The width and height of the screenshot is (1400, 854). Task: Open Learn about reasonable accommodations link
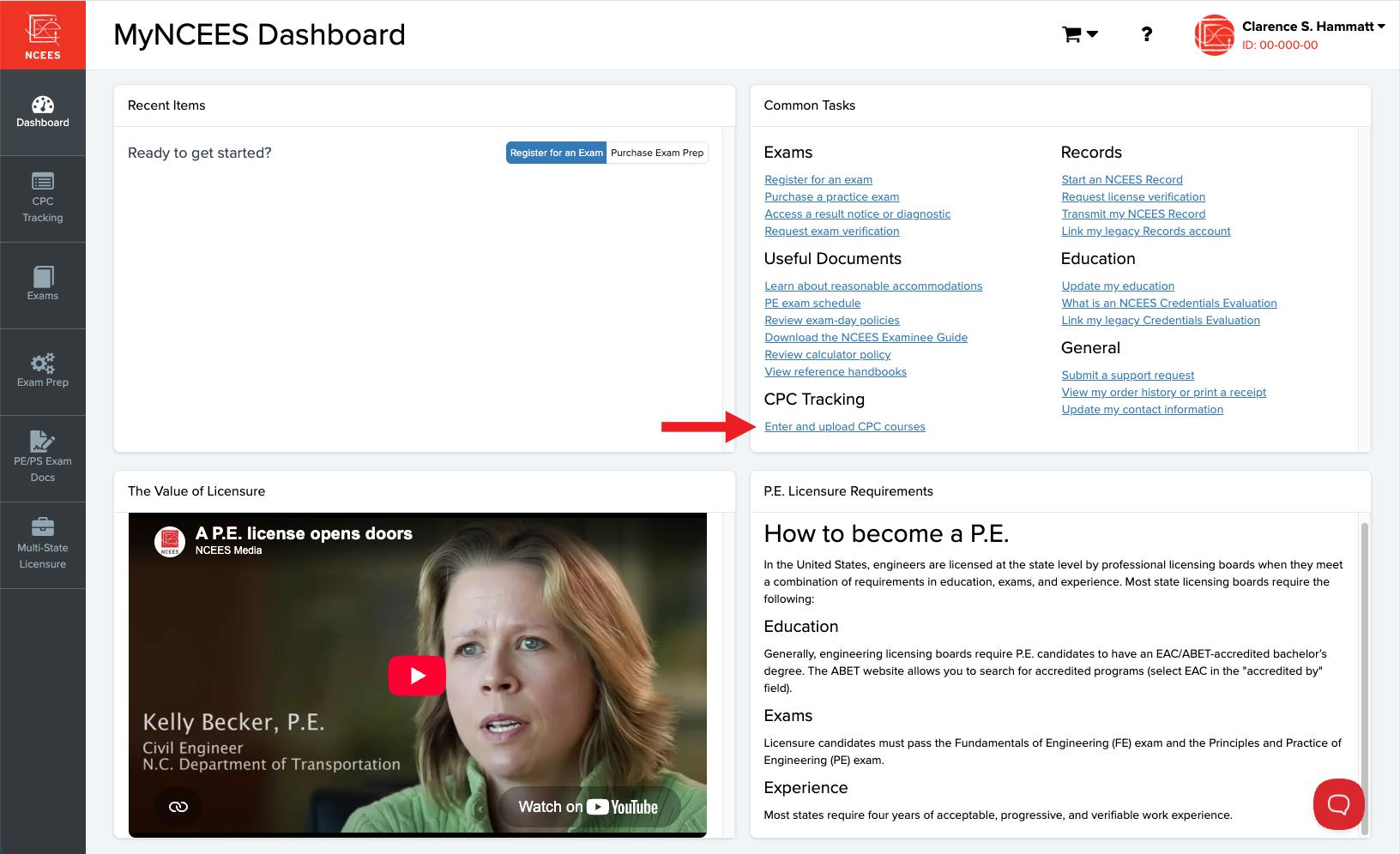[873, 286]
